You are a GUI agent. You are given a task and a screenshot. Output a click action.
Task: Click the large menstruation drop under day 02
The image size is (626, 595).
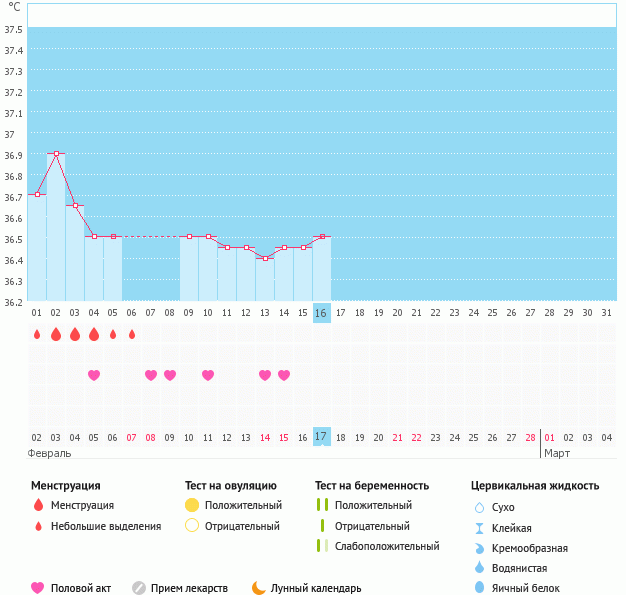pyautogui.click(x=56, y=334)
